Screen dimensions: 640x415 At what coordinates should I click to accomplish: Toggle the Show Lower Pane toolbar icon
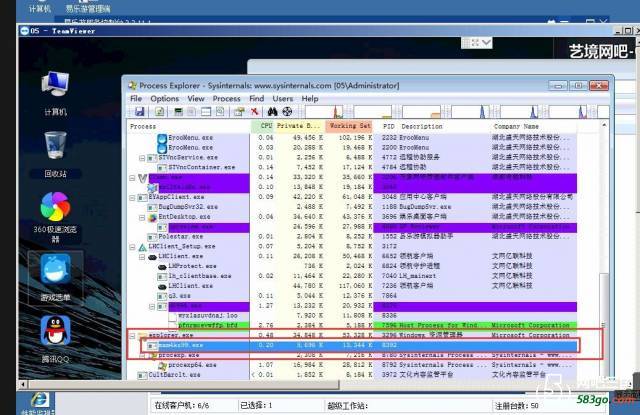tap(206, 111)
